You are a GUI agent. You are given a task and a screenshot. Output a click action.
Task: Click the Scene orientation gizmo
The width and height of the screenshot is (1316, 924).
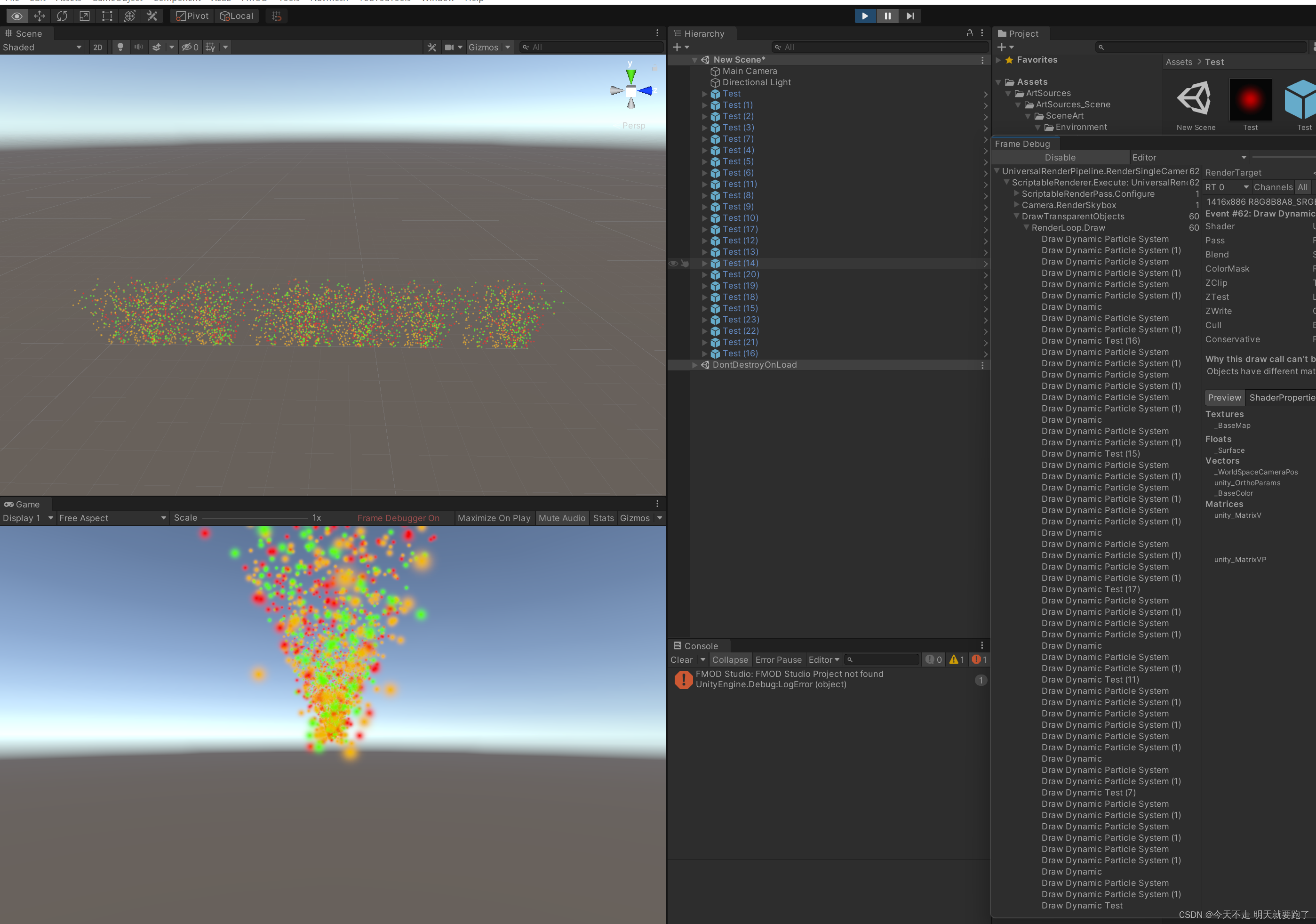click(x=631, y=90)
